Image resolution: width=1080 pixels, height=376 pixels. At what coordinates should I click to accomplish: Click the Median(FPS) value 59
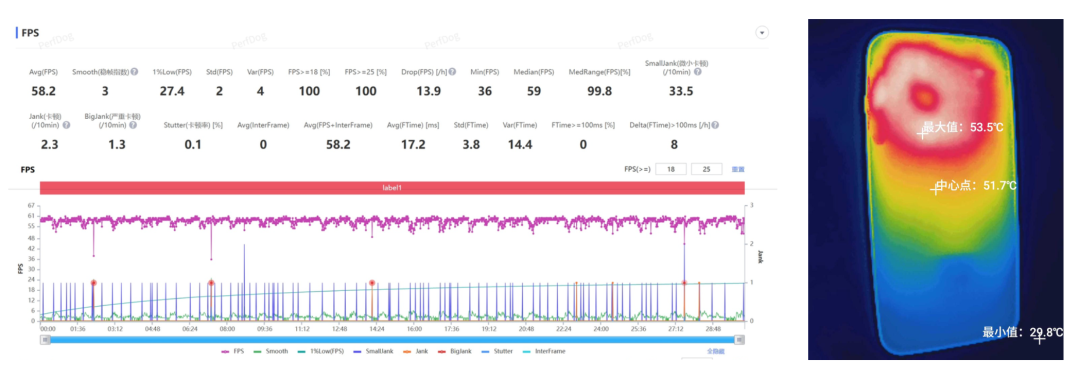pos(533,91)
